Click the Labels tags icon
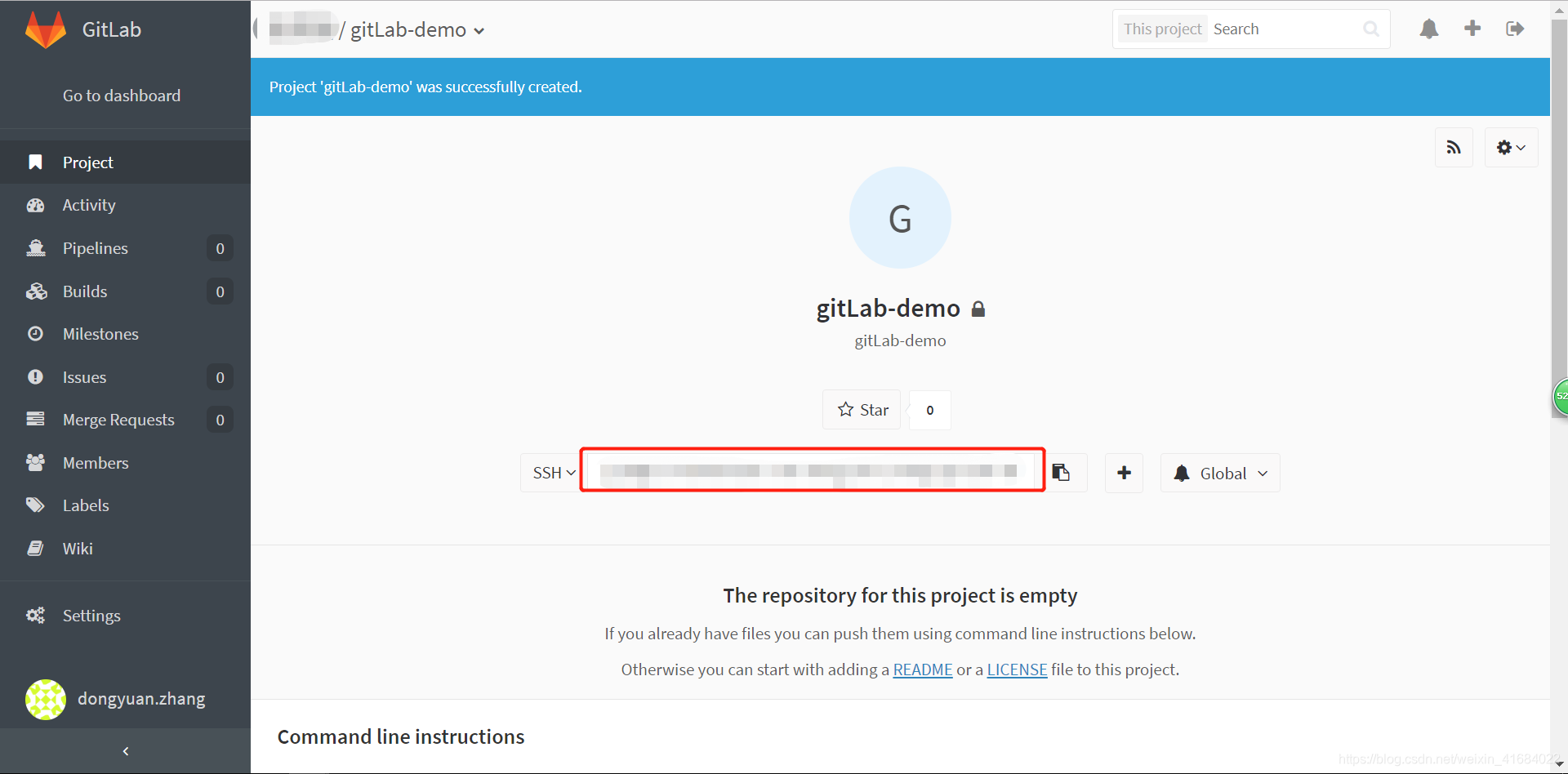The image size is (1568, 774). point(35,505)
